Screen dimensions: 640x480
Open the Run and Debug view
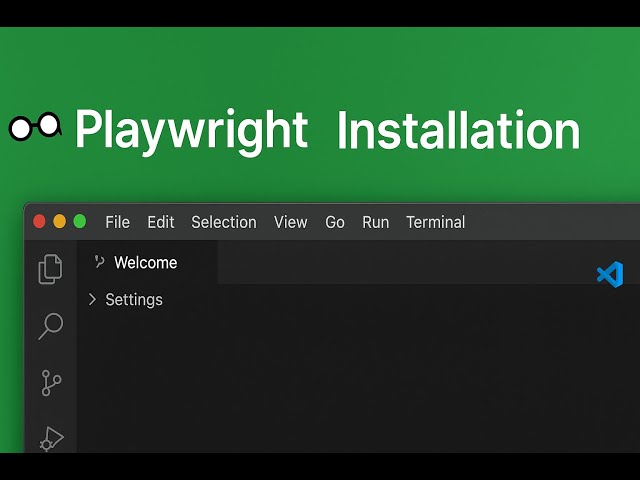51,437
